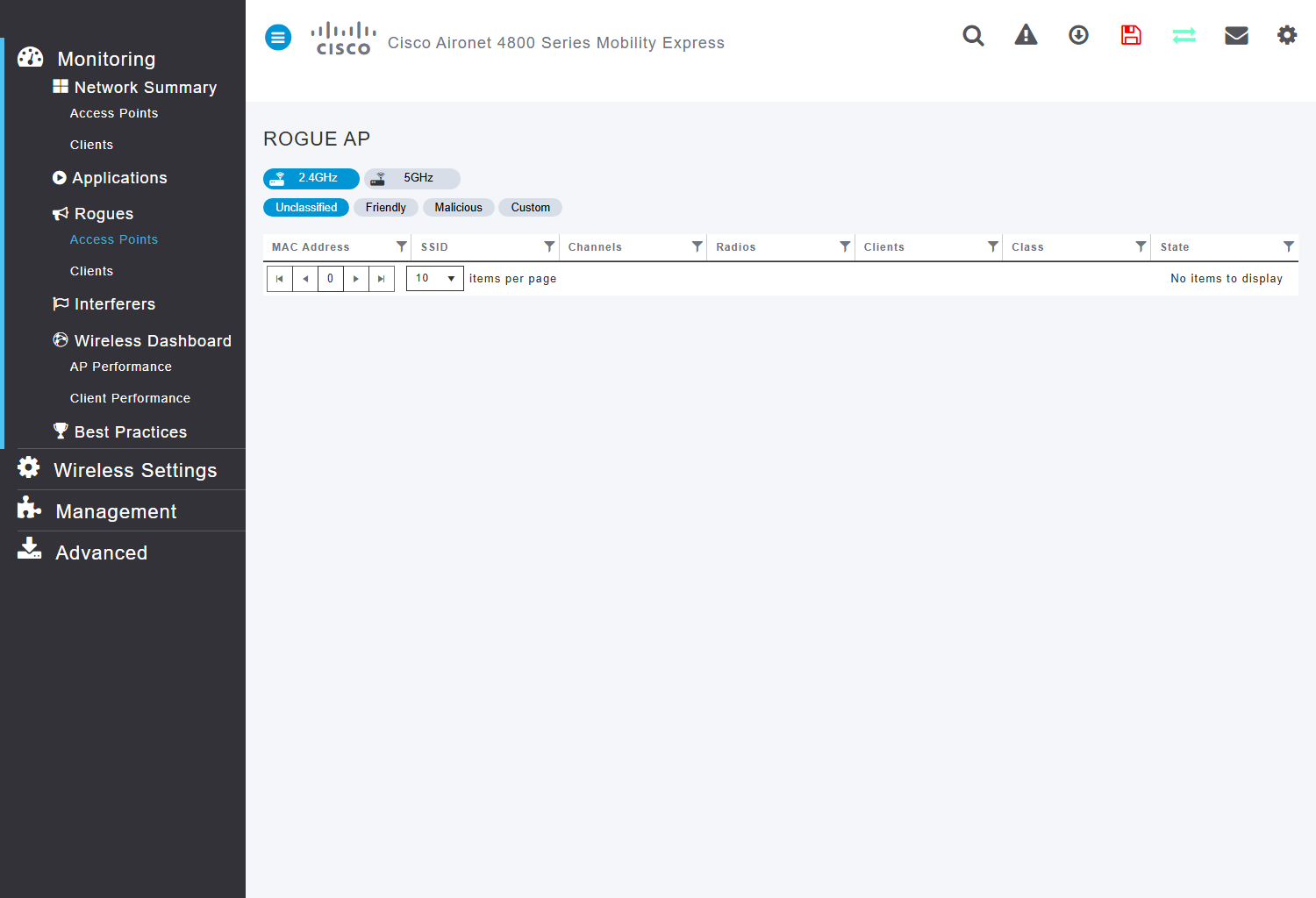The image size is (1316, 898).
Task: Open Clients under Rogues
Action: click(91, 271)
